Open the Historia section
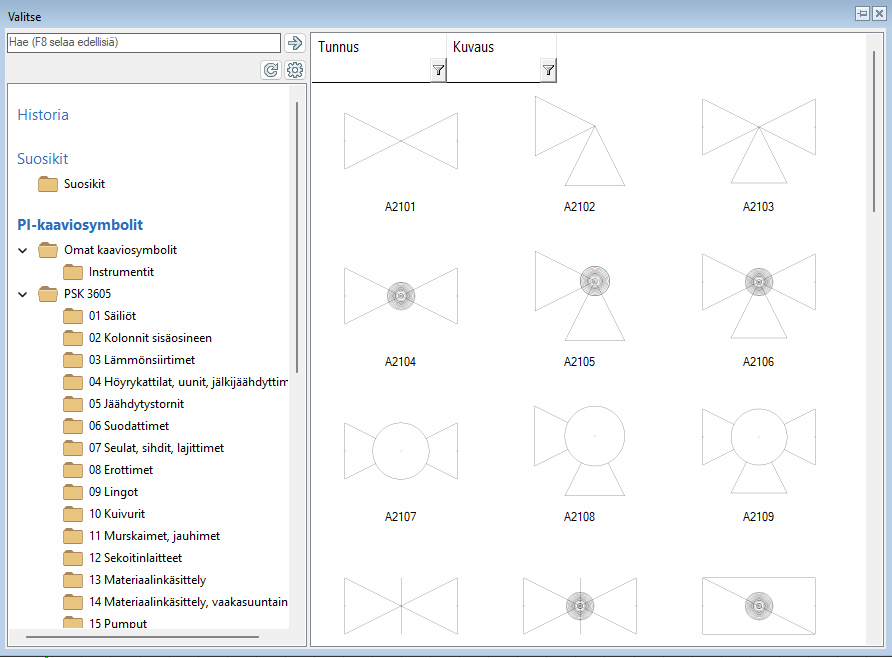Viewport: 892px width, 658px height. pos(43,115)
